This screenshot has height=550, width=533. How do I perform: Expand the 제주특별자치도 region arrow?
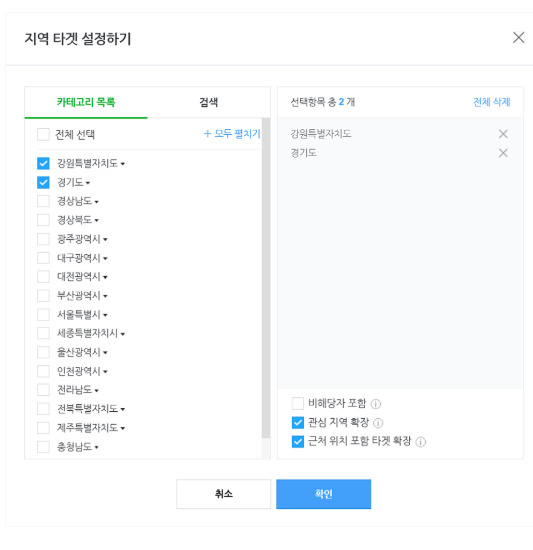[123, 429]
